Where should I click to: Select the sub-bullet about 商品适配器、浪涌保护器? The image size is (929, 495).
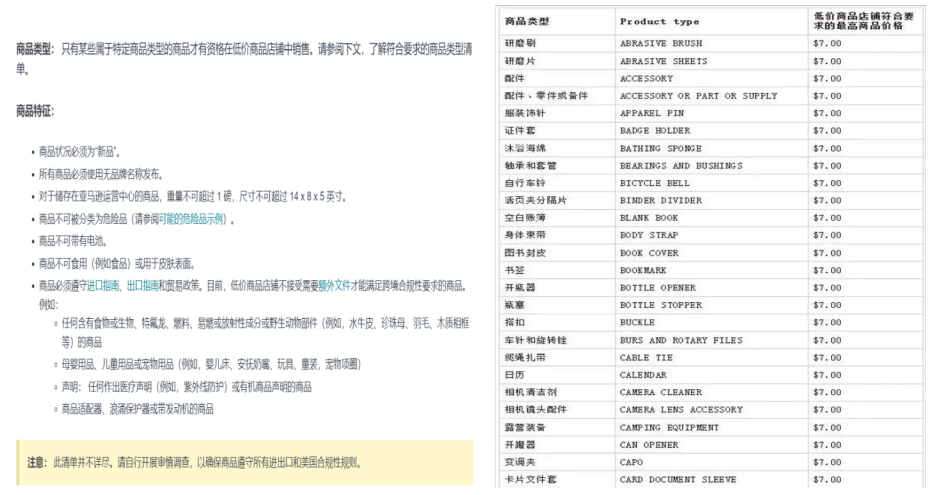[137, 409]
